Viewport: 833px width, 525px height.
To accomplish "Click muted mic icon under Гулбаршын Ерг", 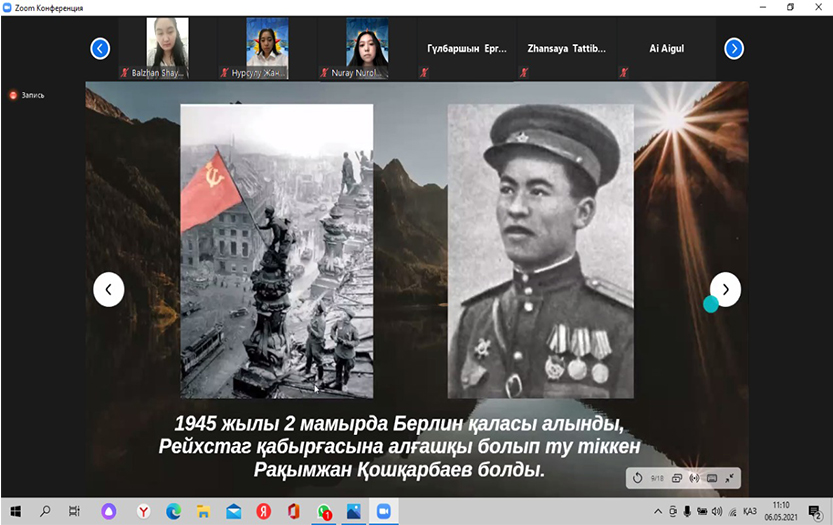I will point(424,72).
